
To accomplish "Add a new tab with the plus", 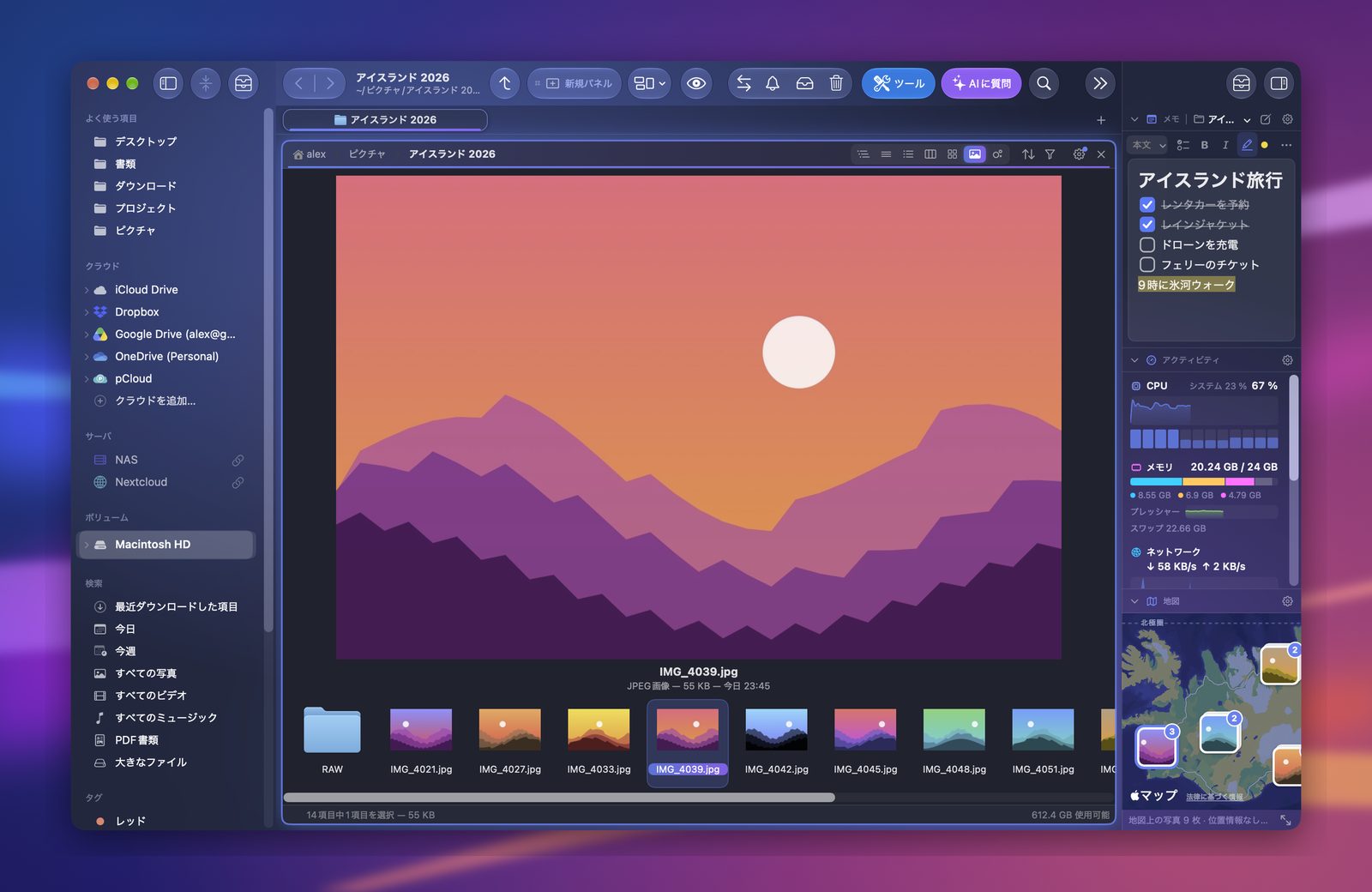I will [x=1101, y=120].
